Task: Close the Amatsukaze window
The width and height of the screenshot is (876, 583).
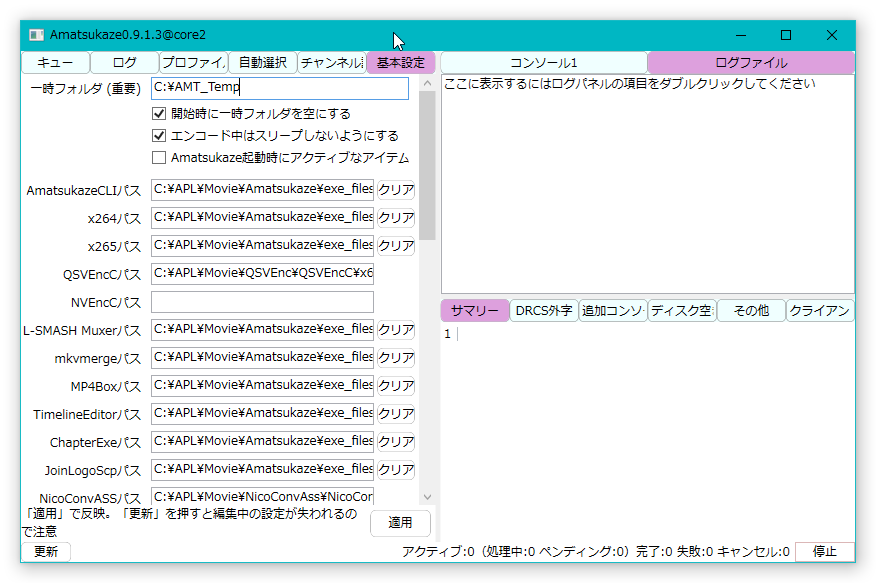Action: (831, 35)
